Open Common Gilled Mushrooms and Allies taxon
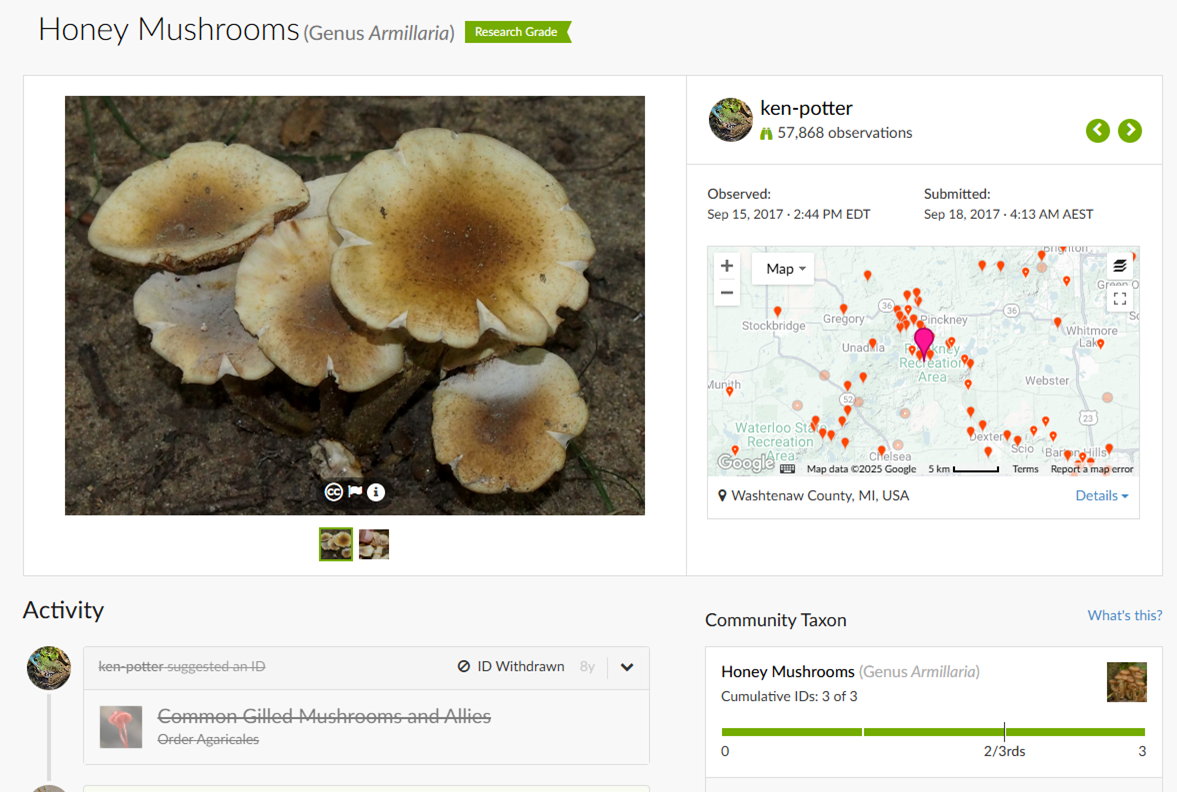This screenshot has width=1177, height=792. tap(324, 716)
